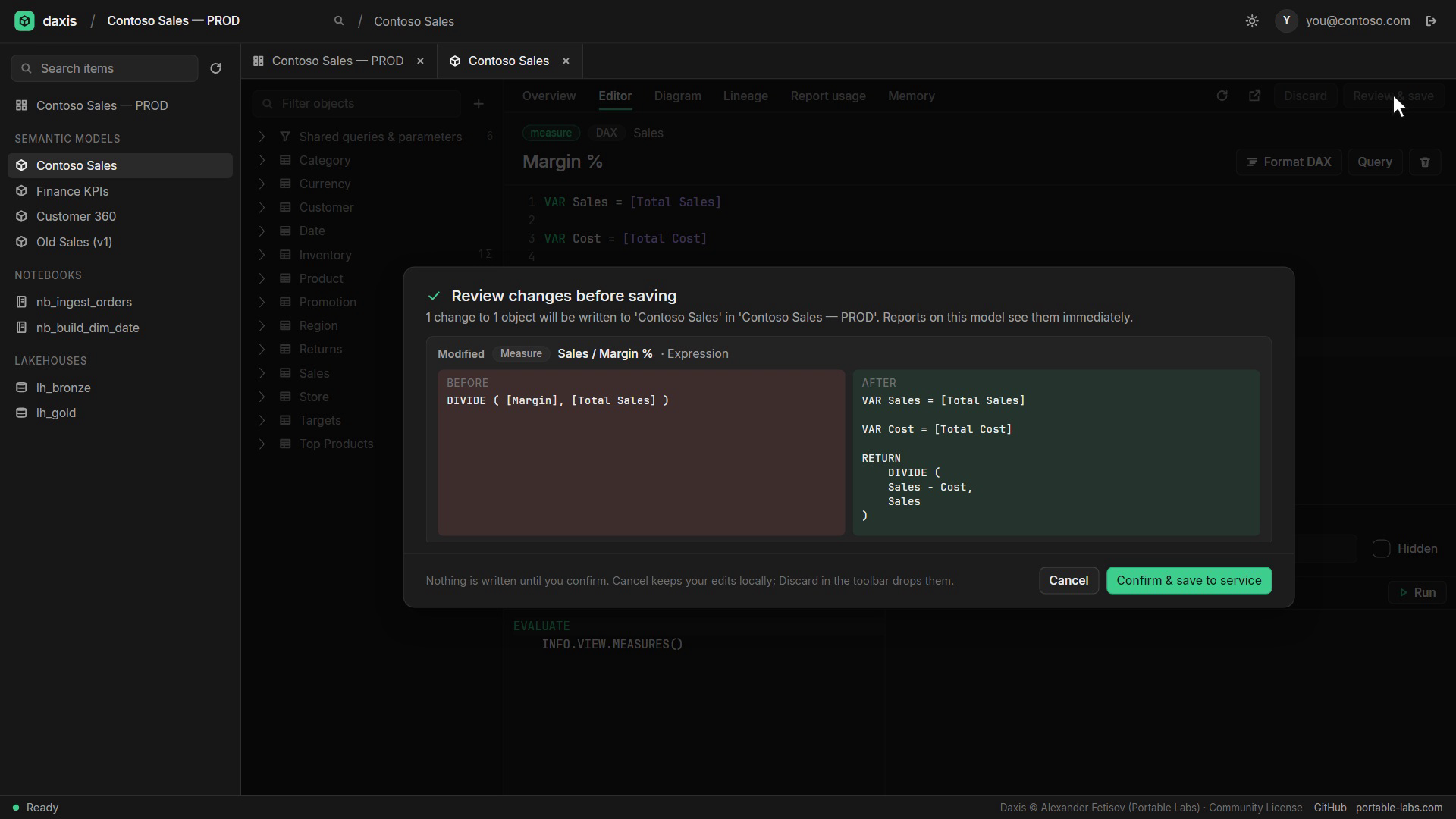Expand the Date table node
Screen dimensions: 1456x819
[262, 231]
